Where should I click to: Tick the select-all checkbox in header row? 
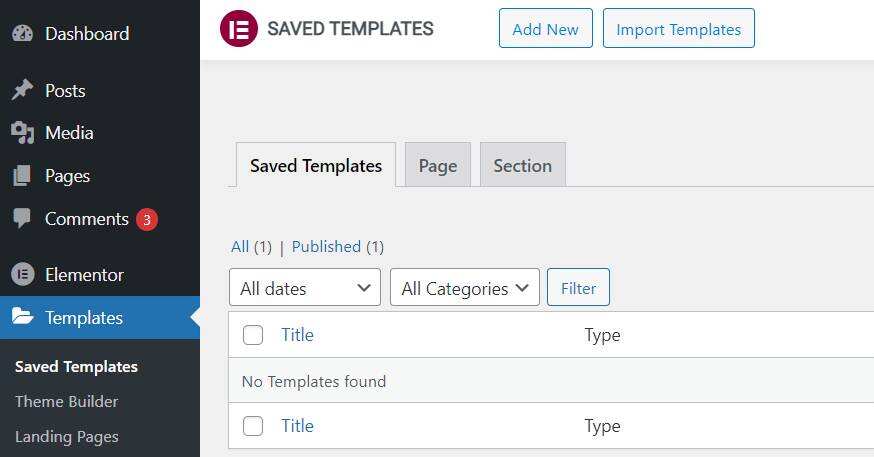click(x=253, y=335)
